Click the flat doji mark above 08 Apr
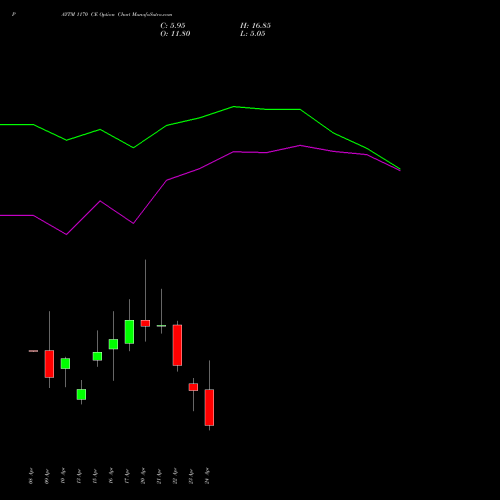The image size is (500, 500). (x=33, y=351)
